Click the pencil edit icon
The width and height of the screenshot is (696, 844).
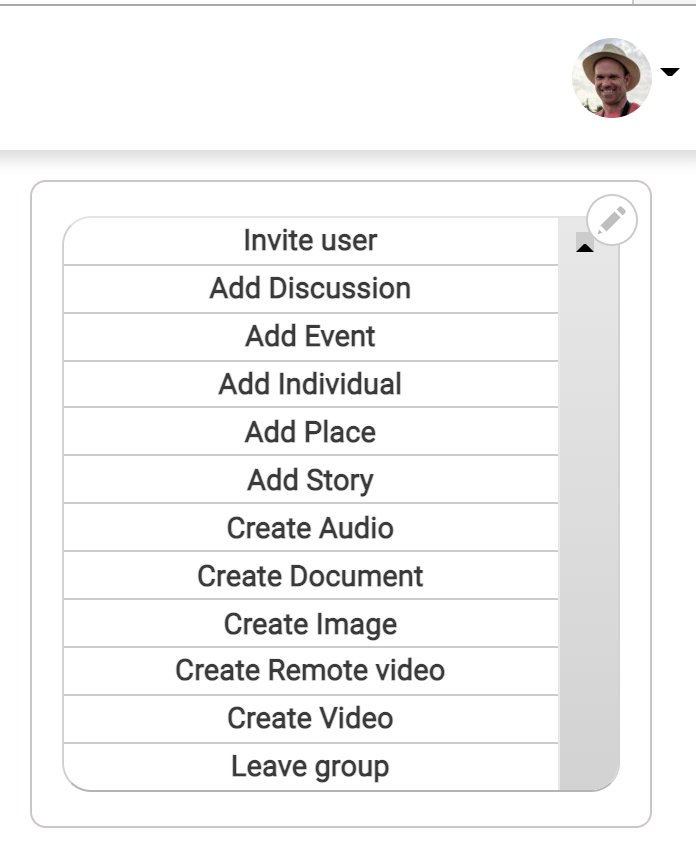point(612,220)
